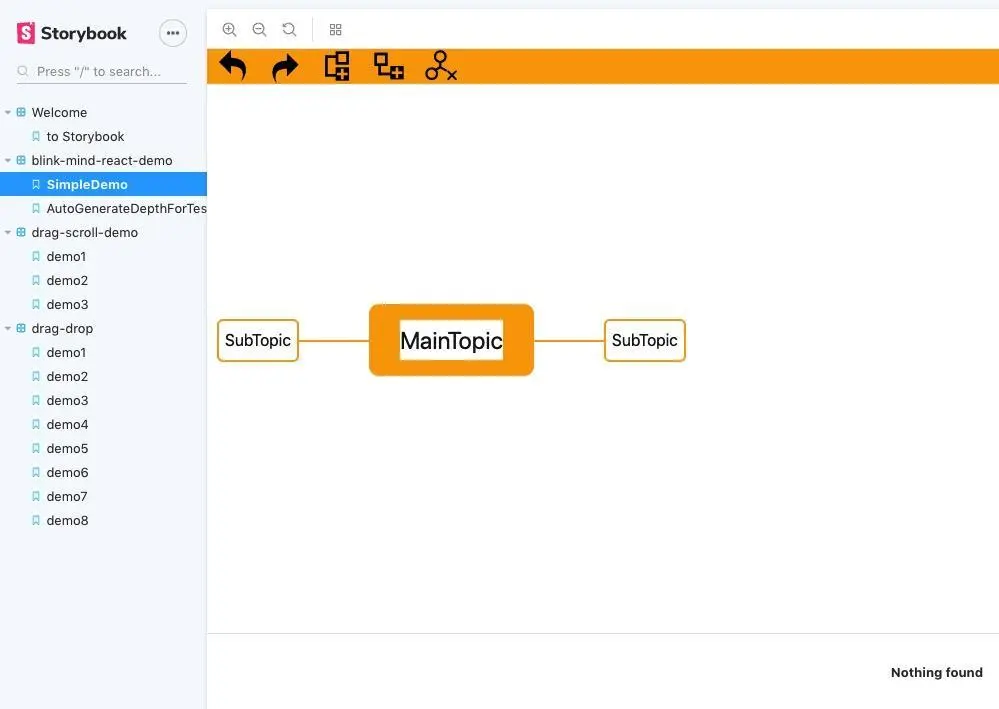Collapse the Welcome group arrow
This screenshot has height=709, width=999.
point(8,112)
